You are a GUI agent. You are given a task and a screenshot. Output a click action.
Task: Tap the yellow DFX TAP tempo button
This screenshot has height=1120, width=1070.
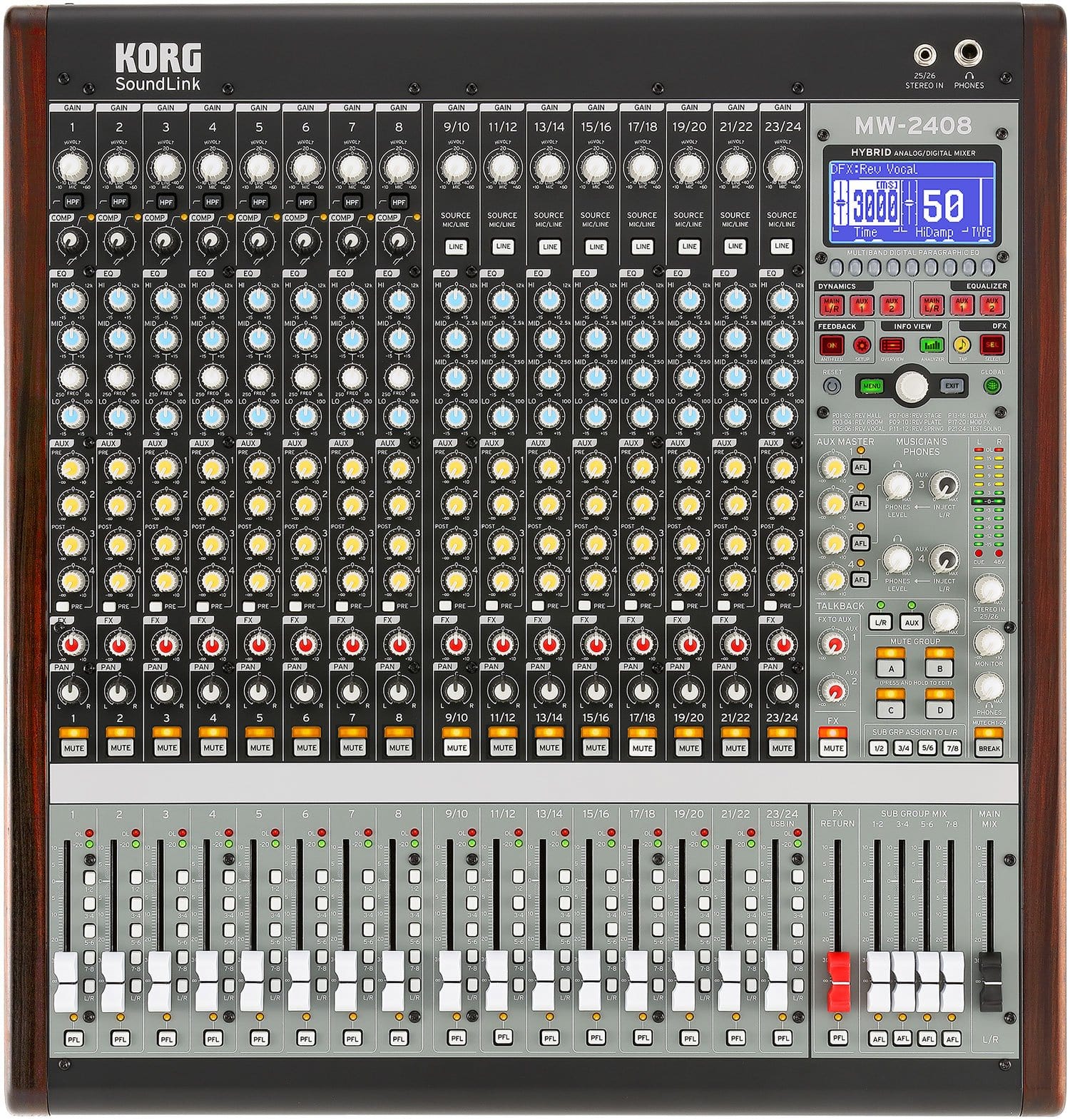(x=963, y=345)
